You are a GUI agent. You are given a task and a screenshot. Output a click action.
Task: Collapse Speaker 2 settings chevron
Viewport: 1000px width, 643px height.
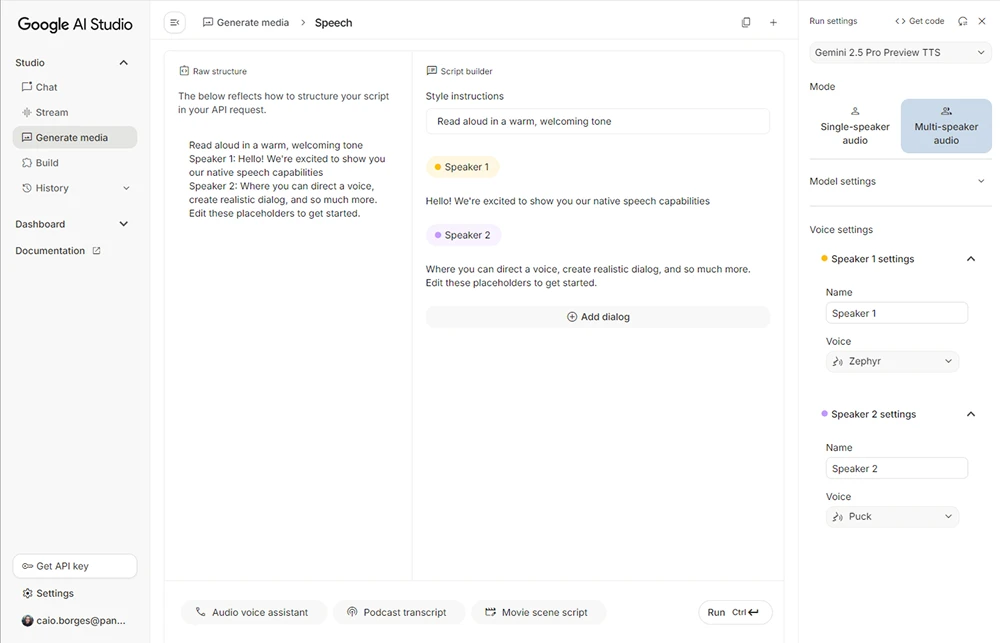tap(971, 415)
